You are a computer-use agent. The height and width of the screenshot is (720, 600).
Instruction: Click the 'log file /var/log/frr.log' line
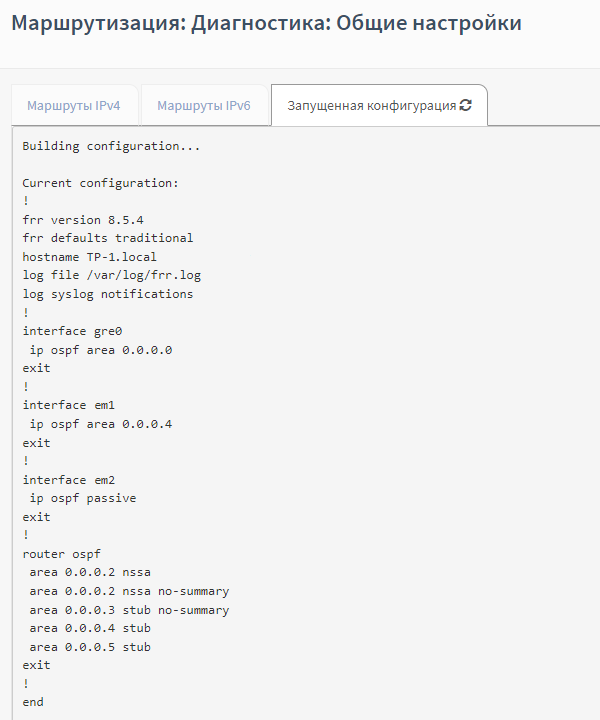[x=104, y=275]
